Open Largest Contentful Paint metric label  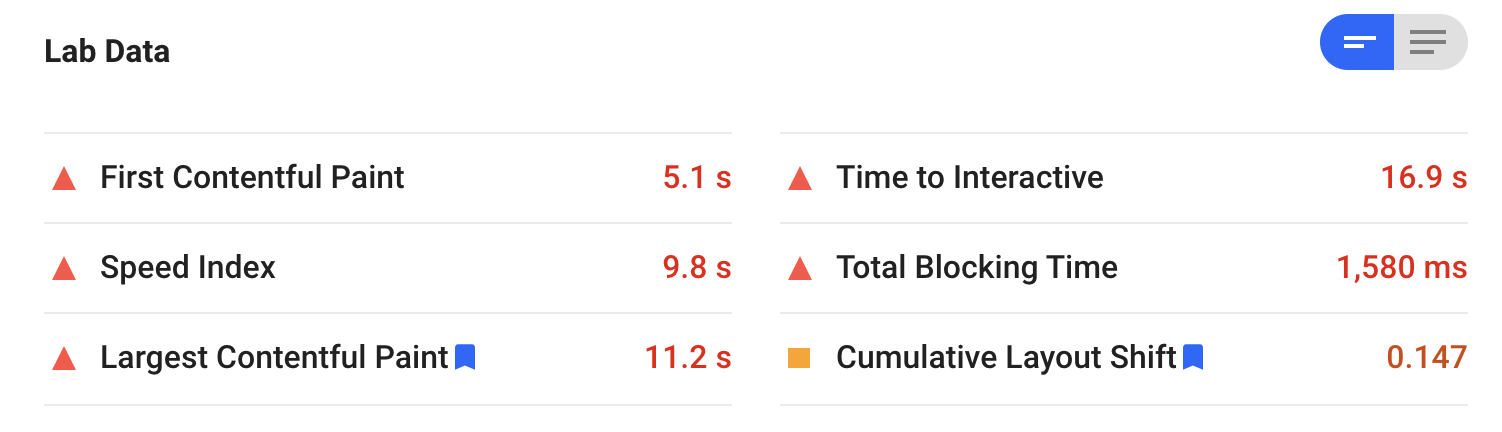click(x=274, y=358)
